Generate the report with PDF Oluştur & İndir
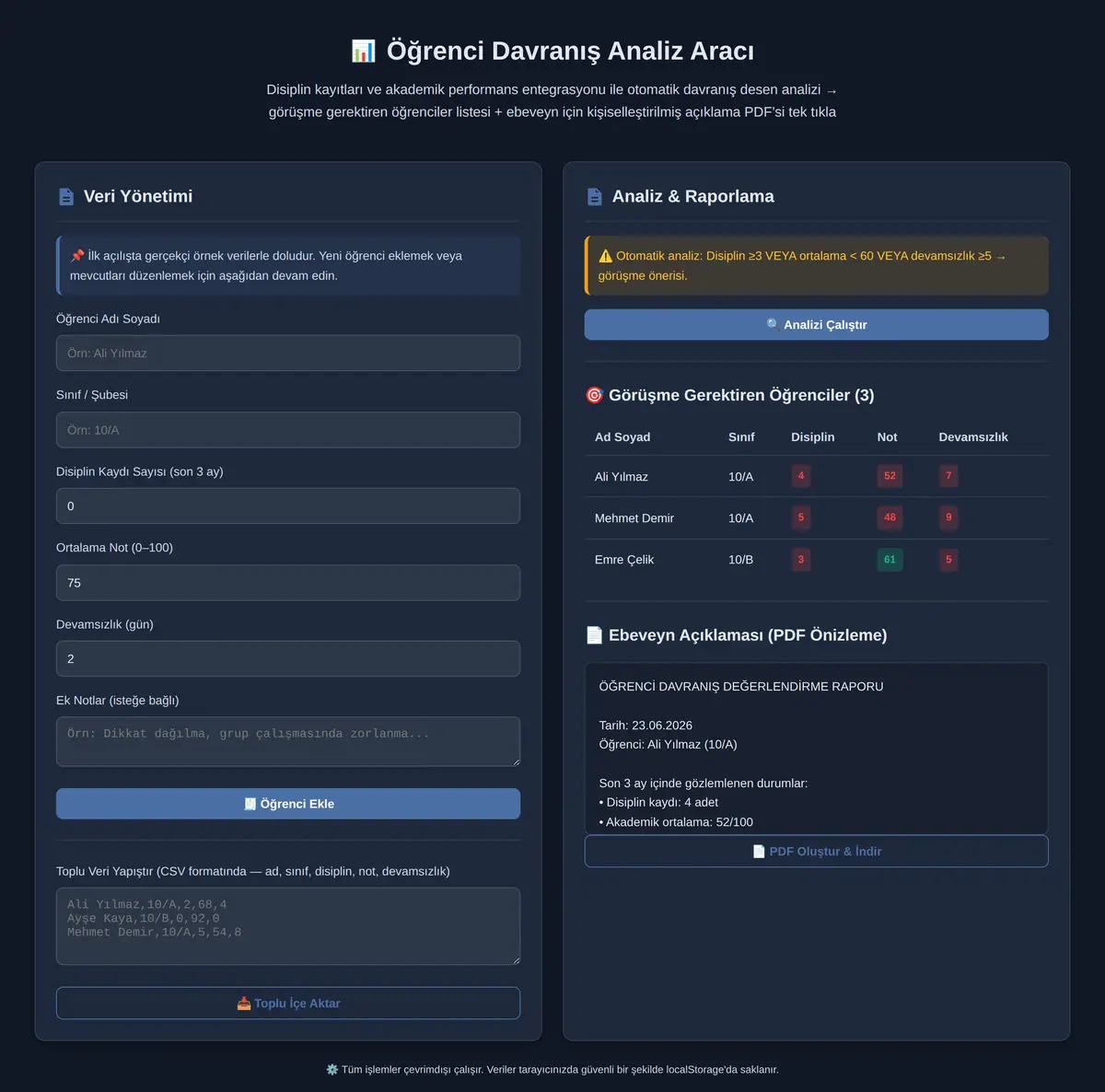1105x1092 pixels. click(817, 852)
